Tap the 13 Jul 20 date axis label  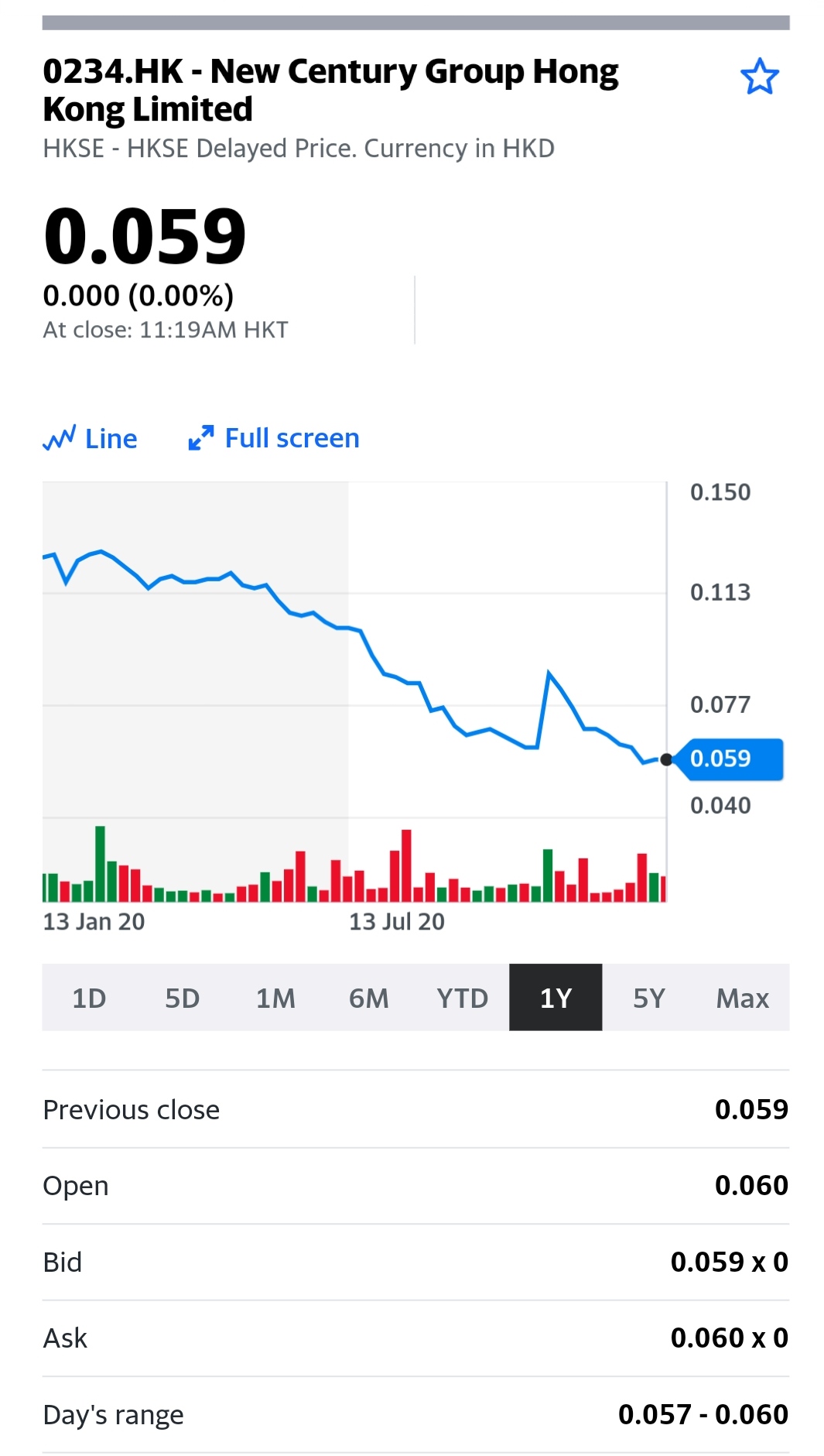(x=396, y=922)
